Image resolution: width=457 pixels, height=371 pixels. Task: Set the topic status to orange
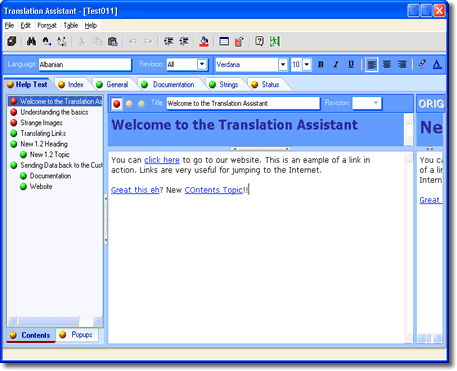point(129,104)
